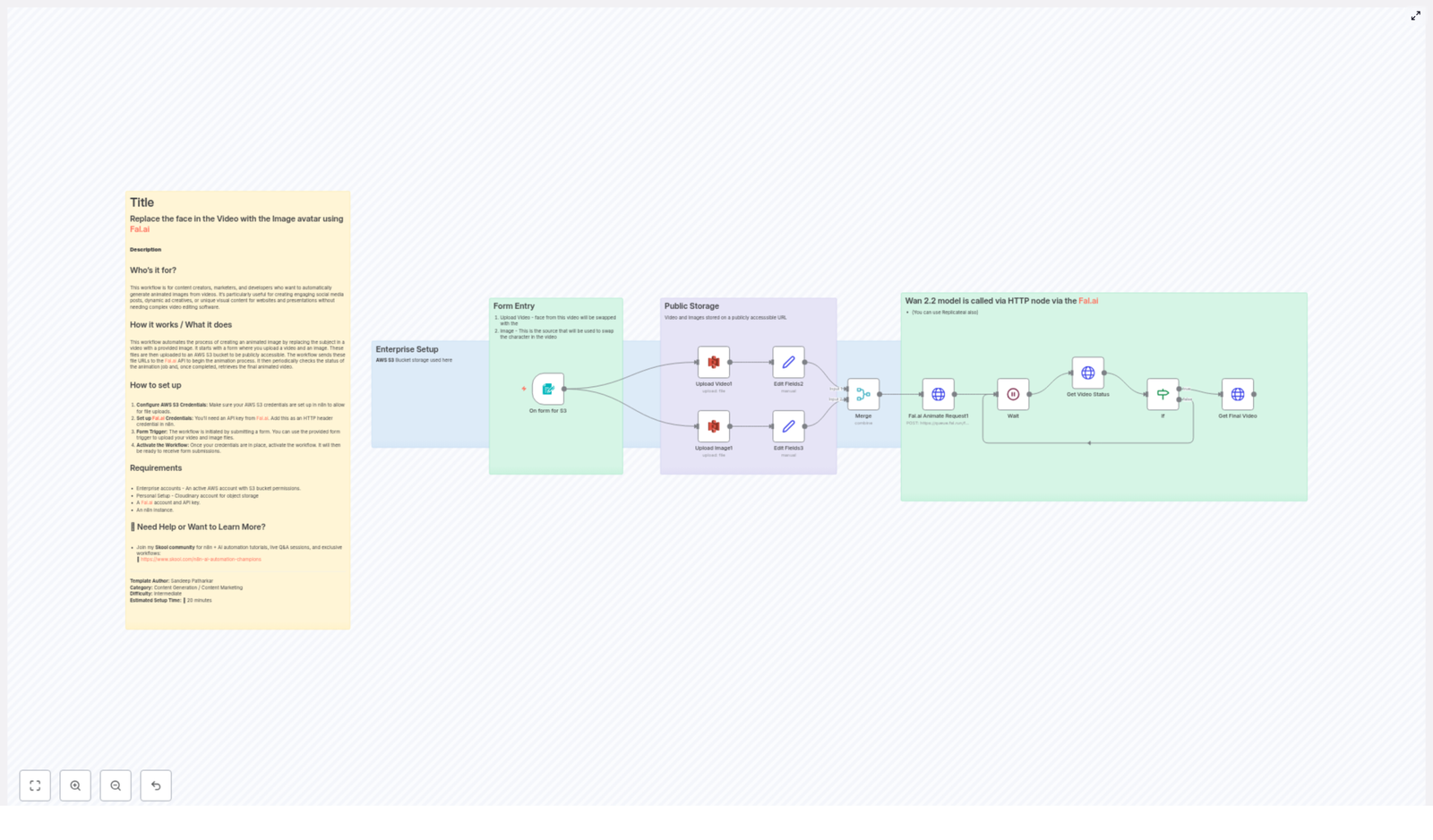Click the Public Storage sticky note heading
This screenshot has height=840, width=1433.
(691, 306)
